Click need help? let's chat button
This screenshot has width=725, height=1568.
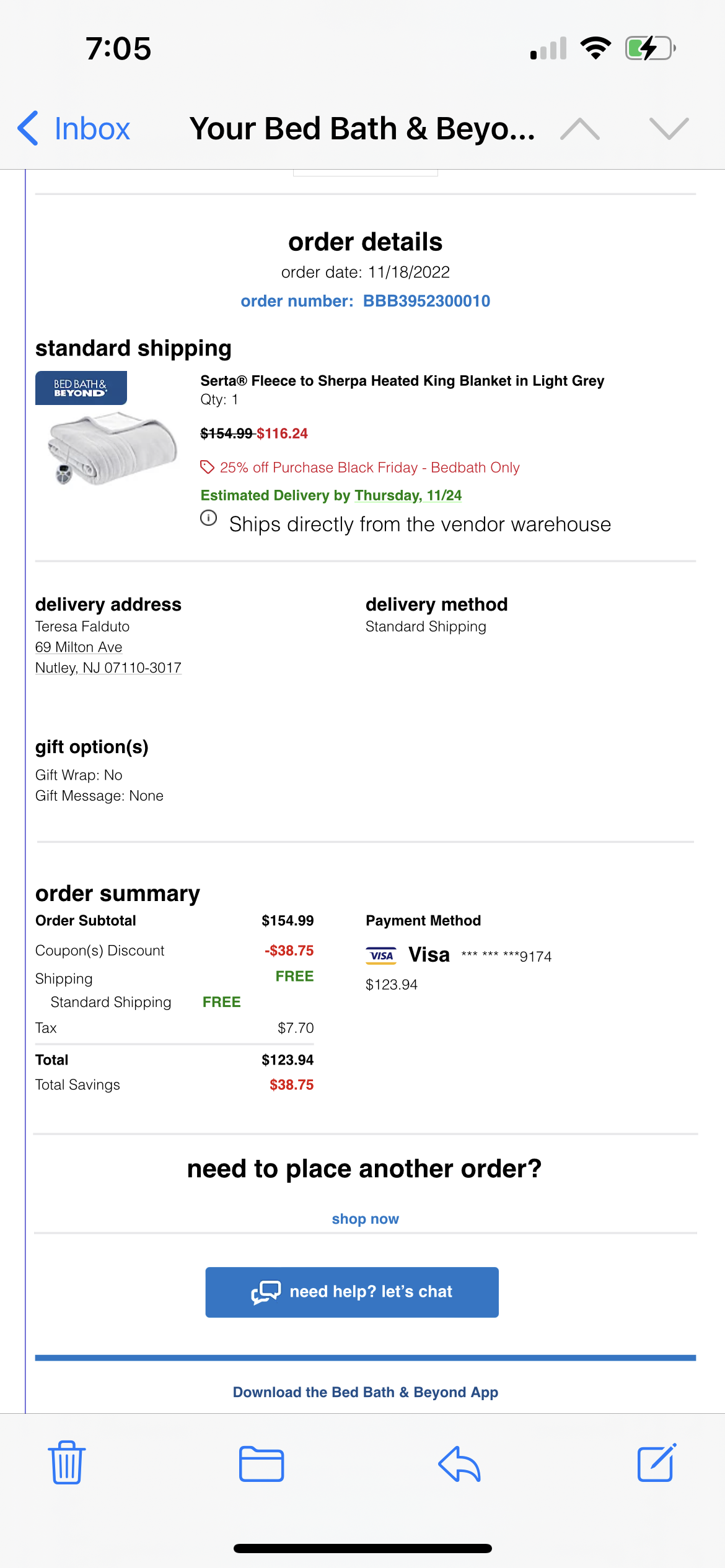352,1292
